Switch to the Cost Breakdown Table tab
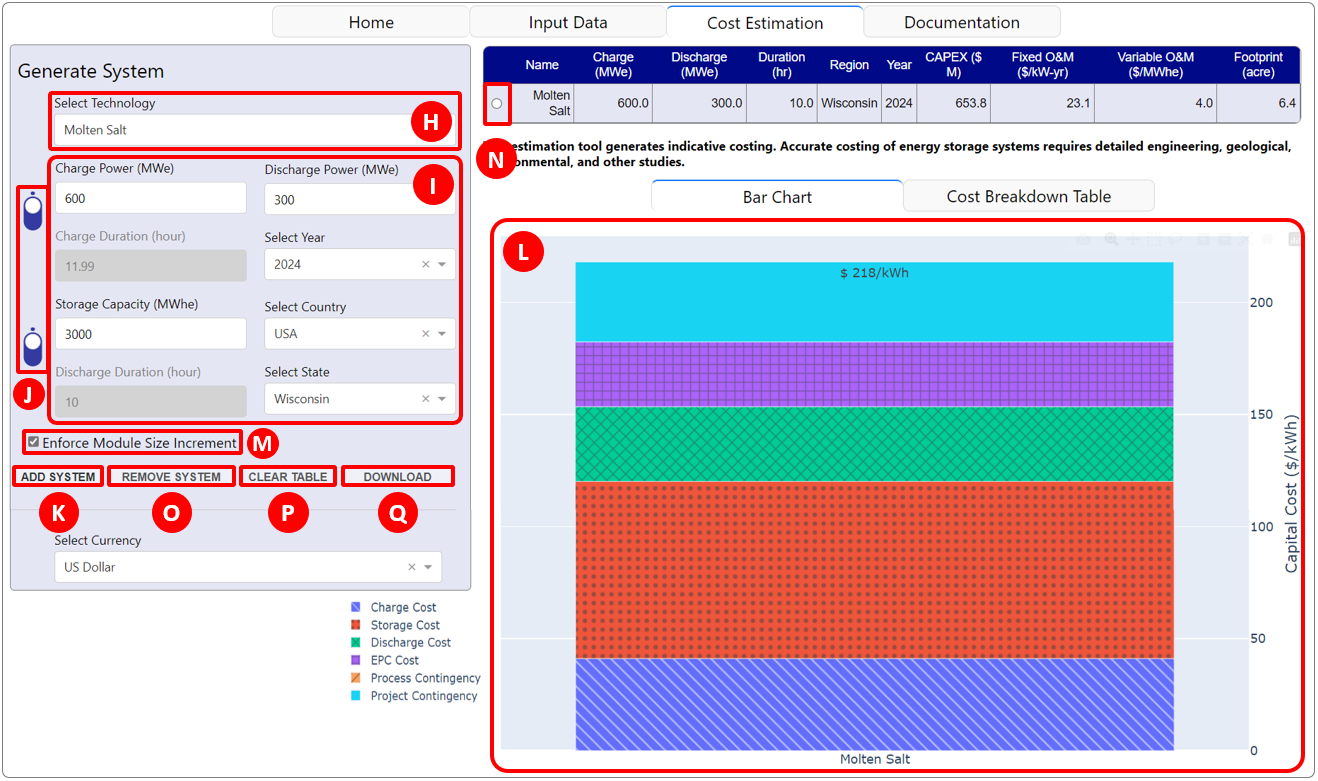1318x781 pixels. pos(1029,196)
